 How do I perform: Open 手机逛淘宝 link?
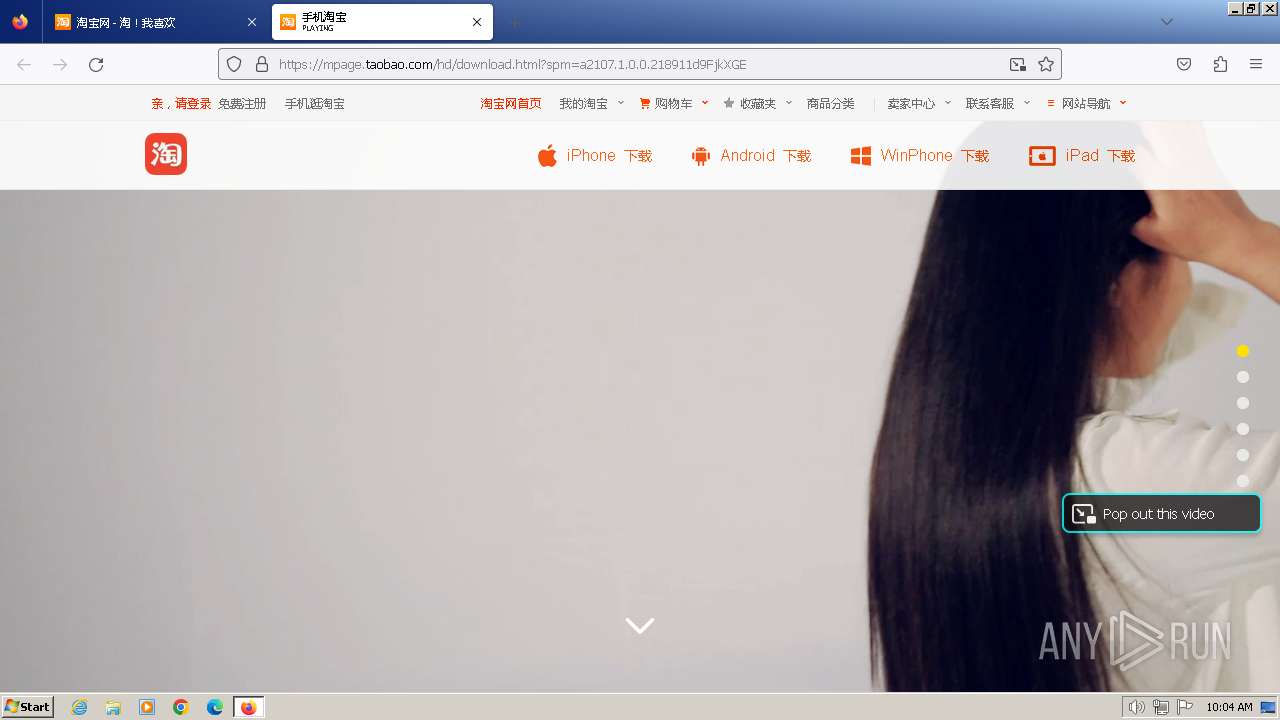tap(314, 103)
